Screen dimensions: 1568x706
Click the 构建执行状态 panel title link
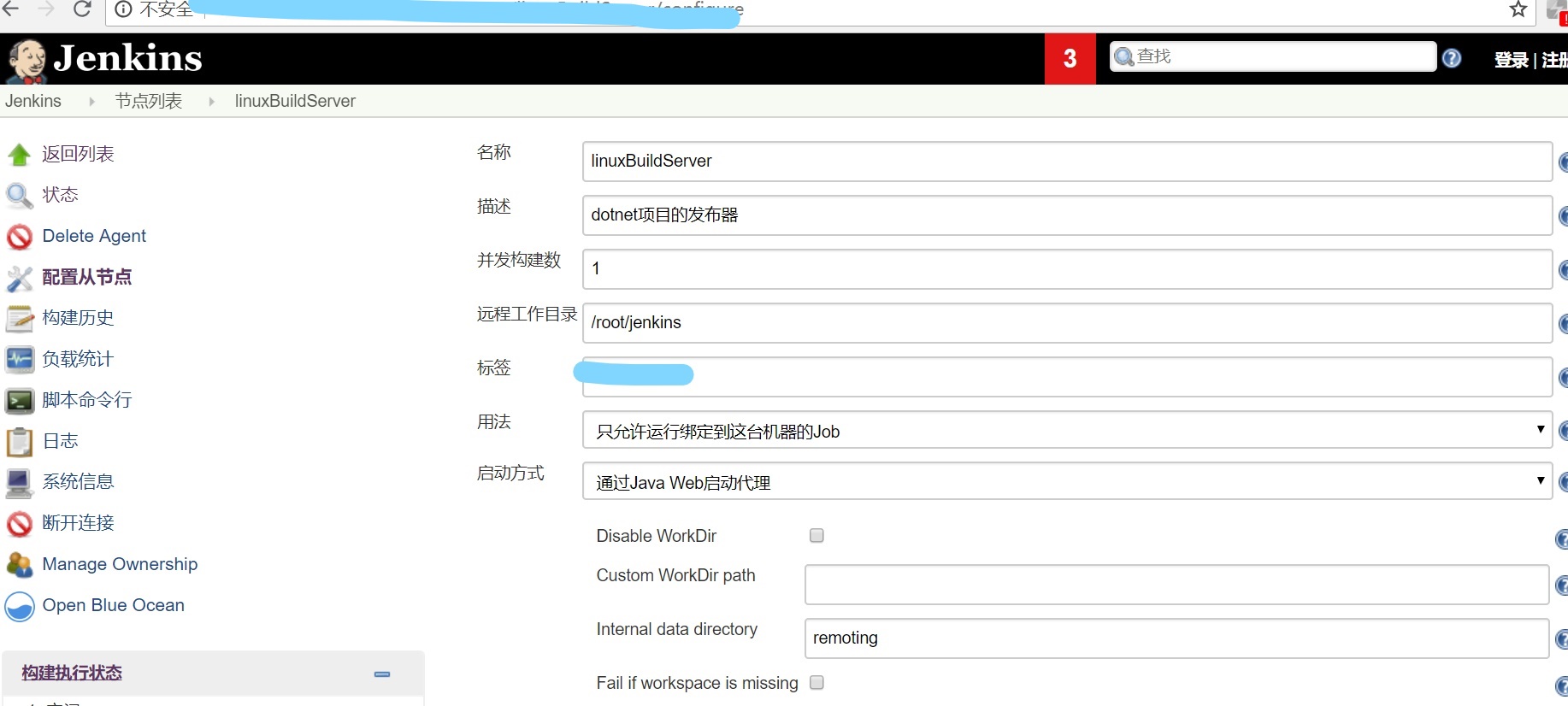pos(72,674)
